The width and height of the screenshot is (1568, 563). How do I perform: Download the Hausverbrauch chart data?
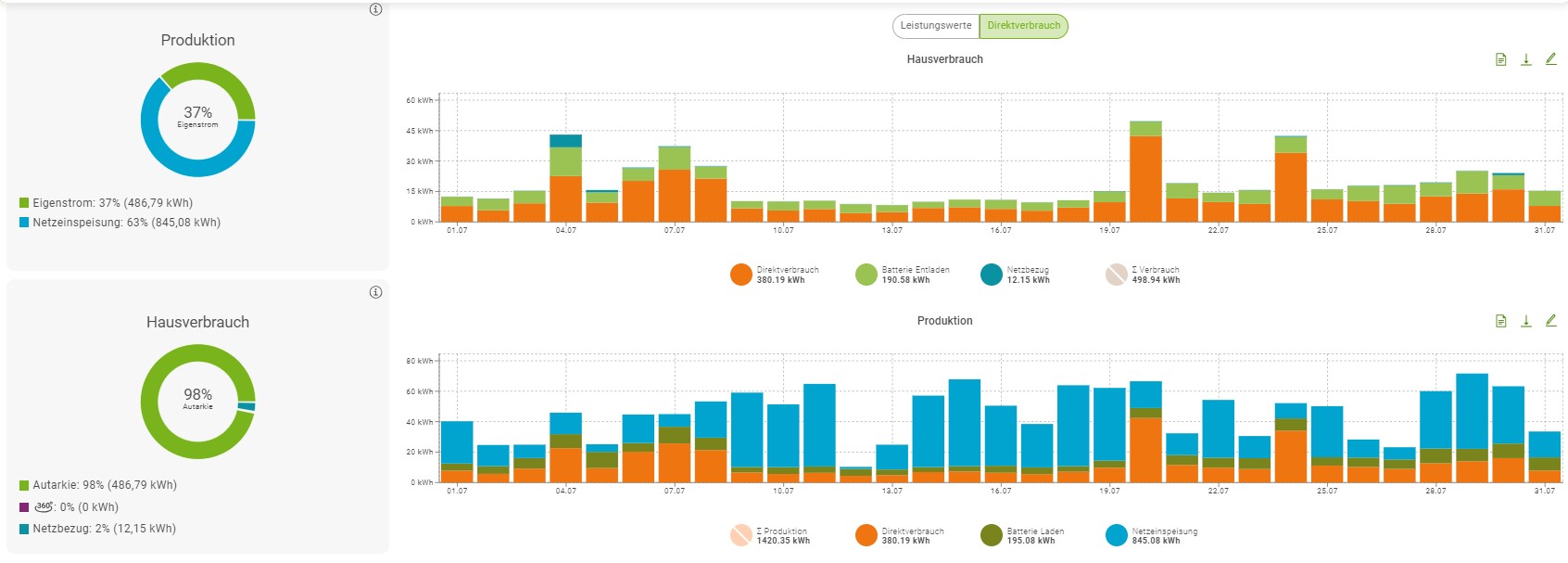[1525, 59]
